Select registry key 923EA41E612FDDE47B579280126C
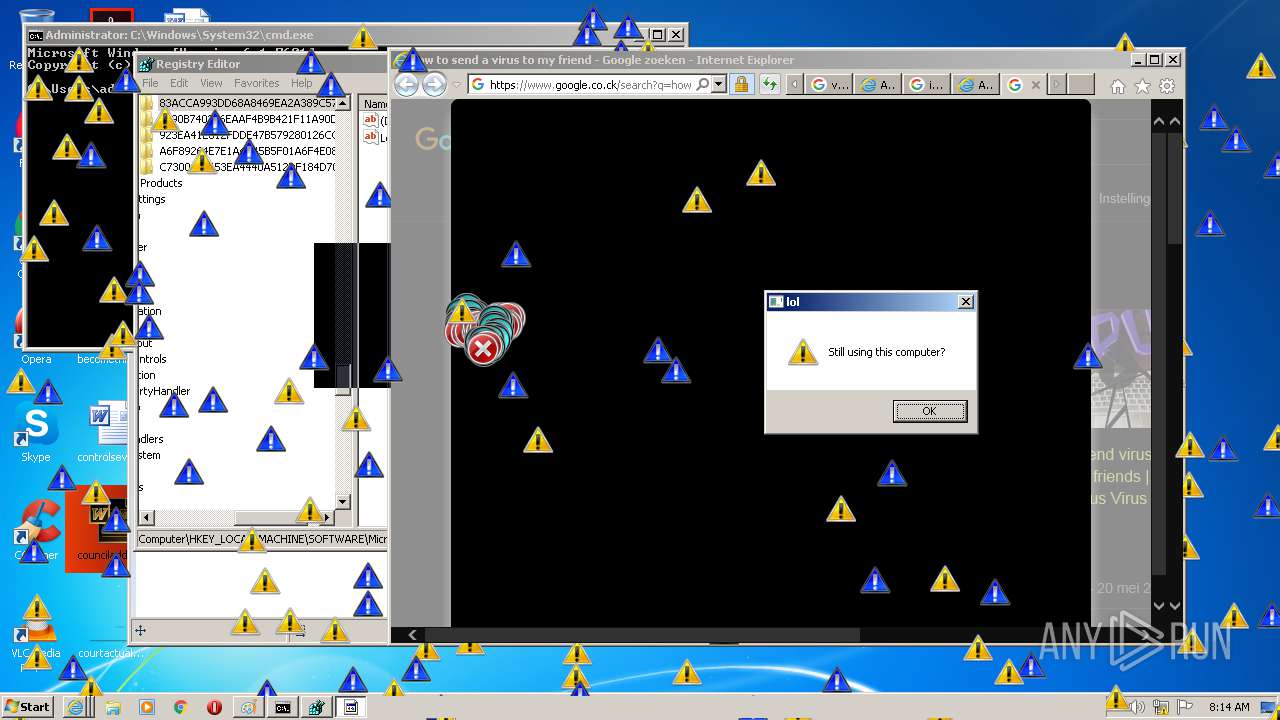Viewport: 1280px width, 720px height. pos(247,135)
